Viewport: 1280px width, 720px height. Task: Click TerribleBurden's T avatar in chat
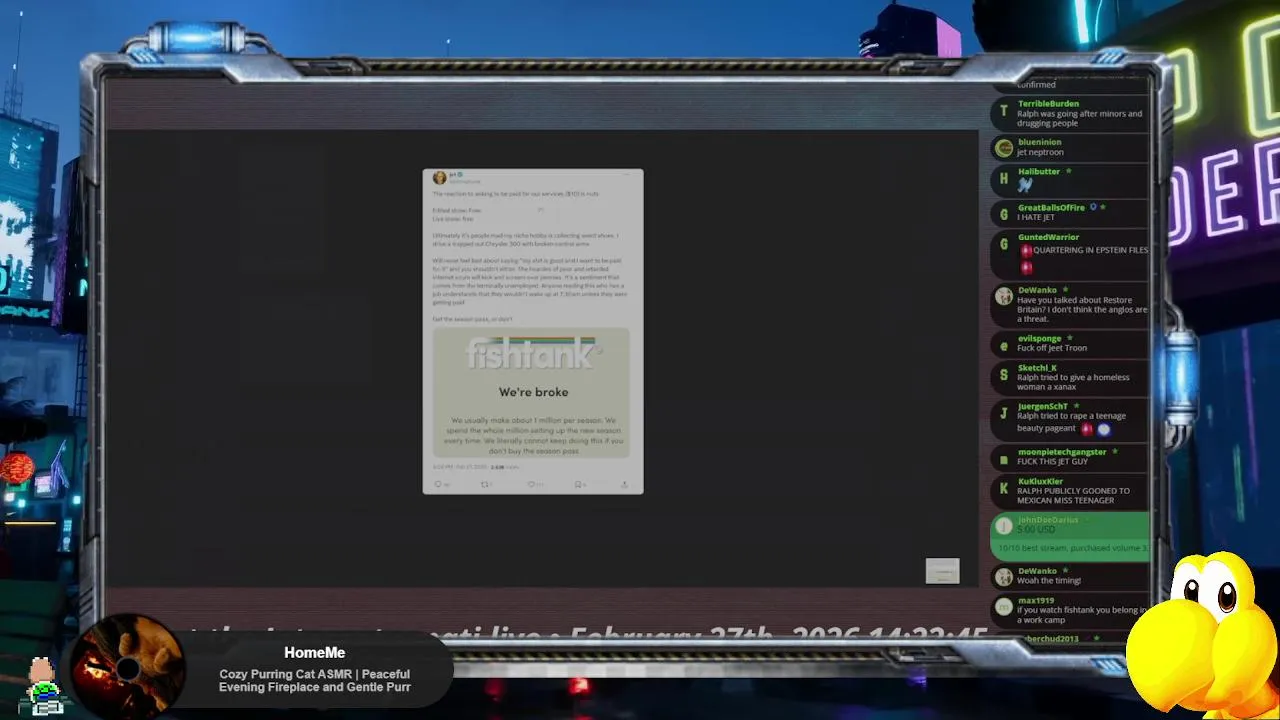click(1004, 112)
